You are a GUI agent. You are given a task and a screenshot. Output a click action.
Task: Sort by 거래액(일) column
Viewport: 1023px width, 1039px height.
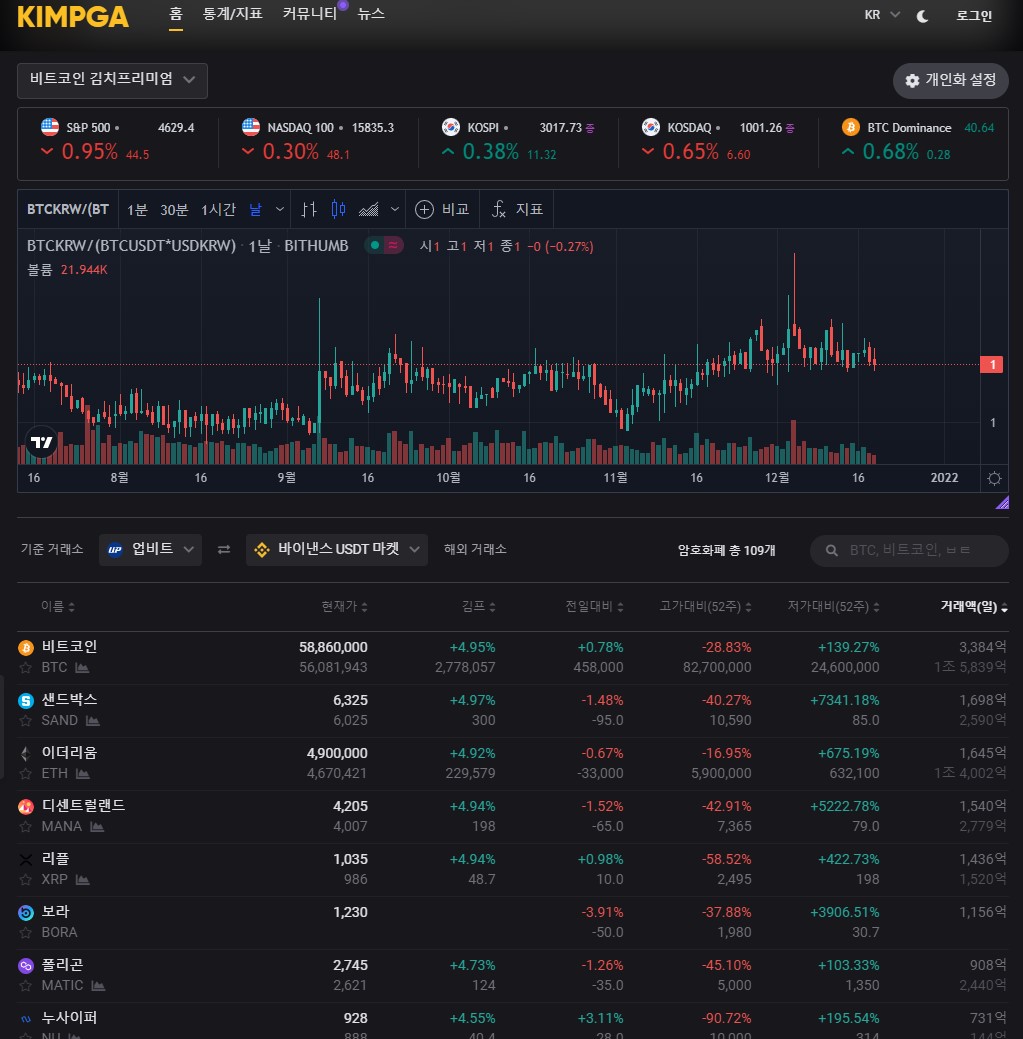(x=974, y=606)
